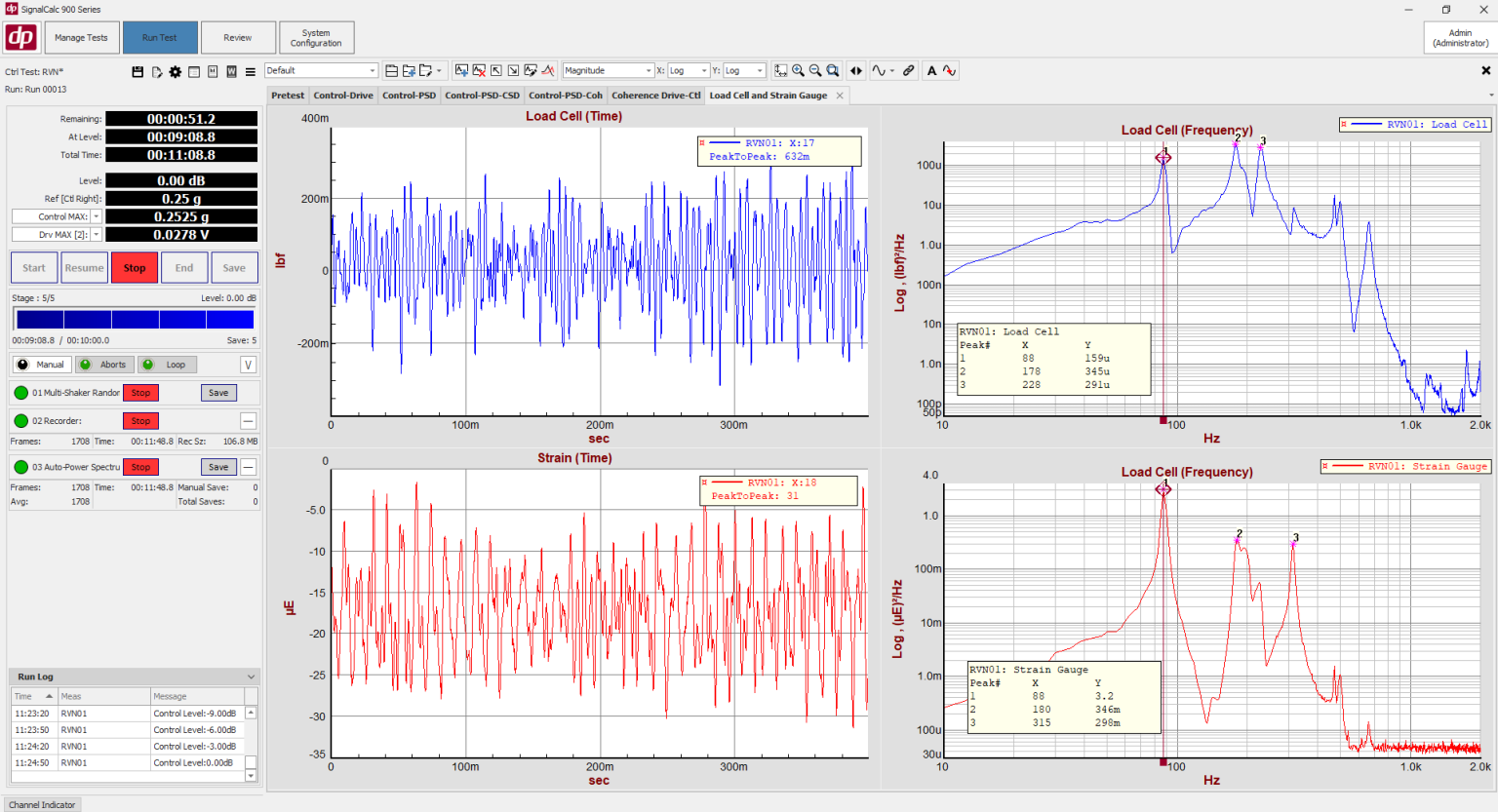Switch to the Control-Drive tab
The height and width of the screenshot is (812, 1498).
[x=343, y=96]
